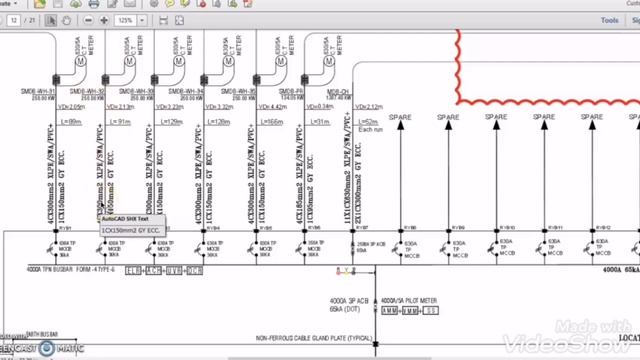Click the 'L=91m' cable length text
The width and height of the screenshot is (640, 360).
pyautogui.click(x=120, y=122)
